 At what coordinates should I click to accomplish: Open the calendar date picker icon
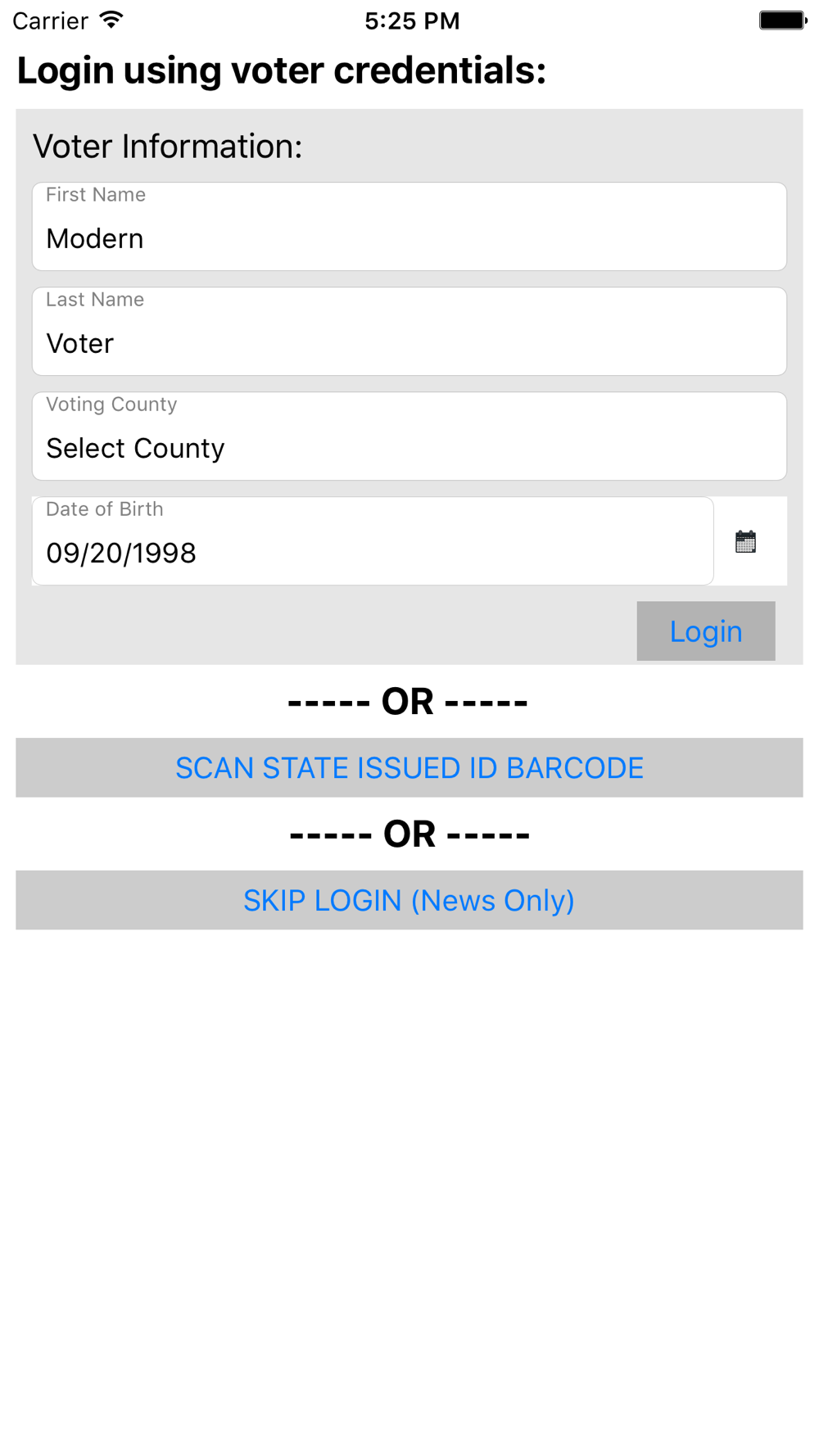coord(745,541)
